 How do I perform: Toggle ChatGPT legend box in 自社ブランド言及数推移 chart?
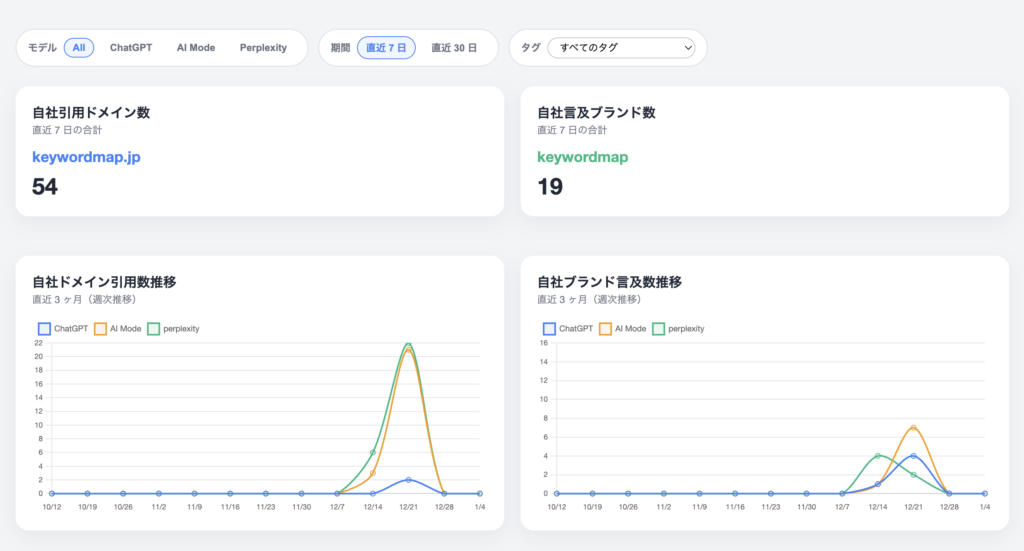(549, 328)
